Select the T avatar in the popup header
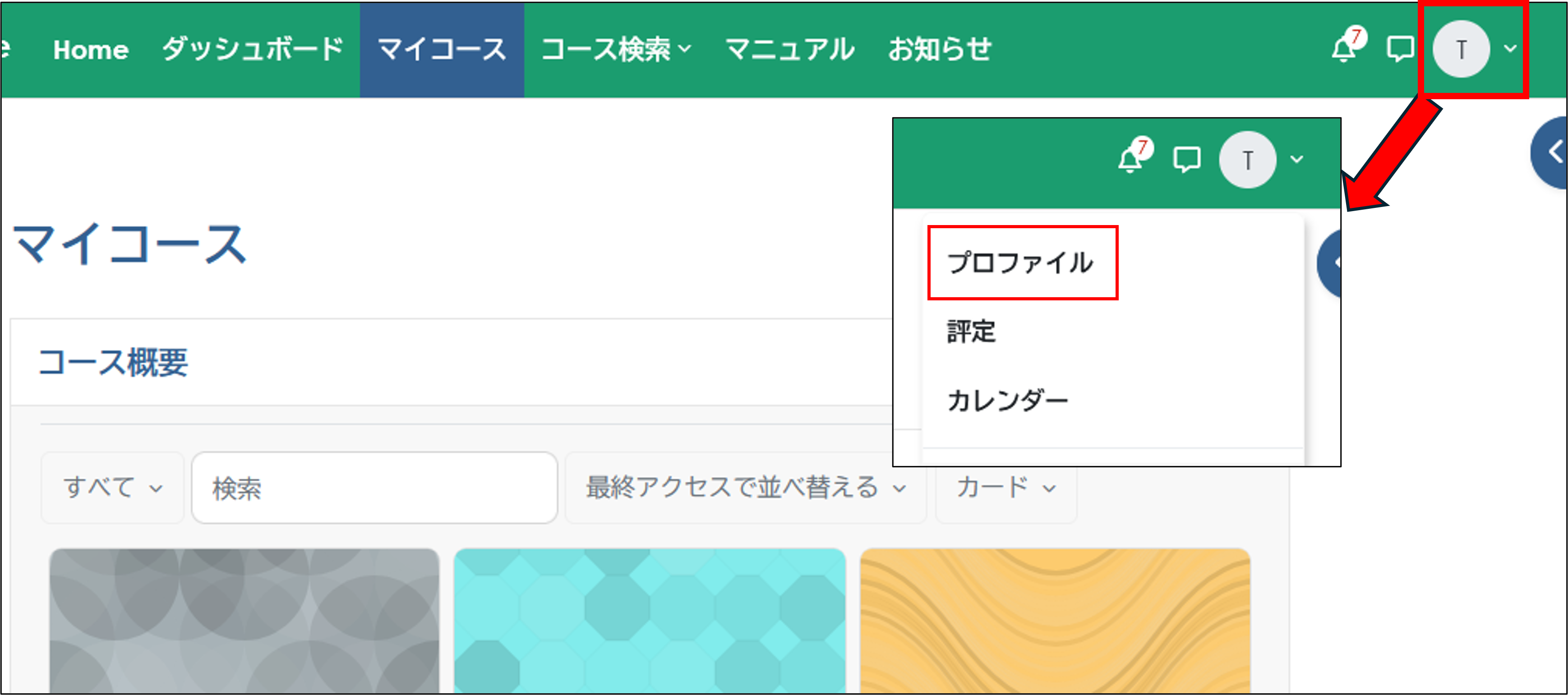 pyautogui.click(x=1247, y=160)
